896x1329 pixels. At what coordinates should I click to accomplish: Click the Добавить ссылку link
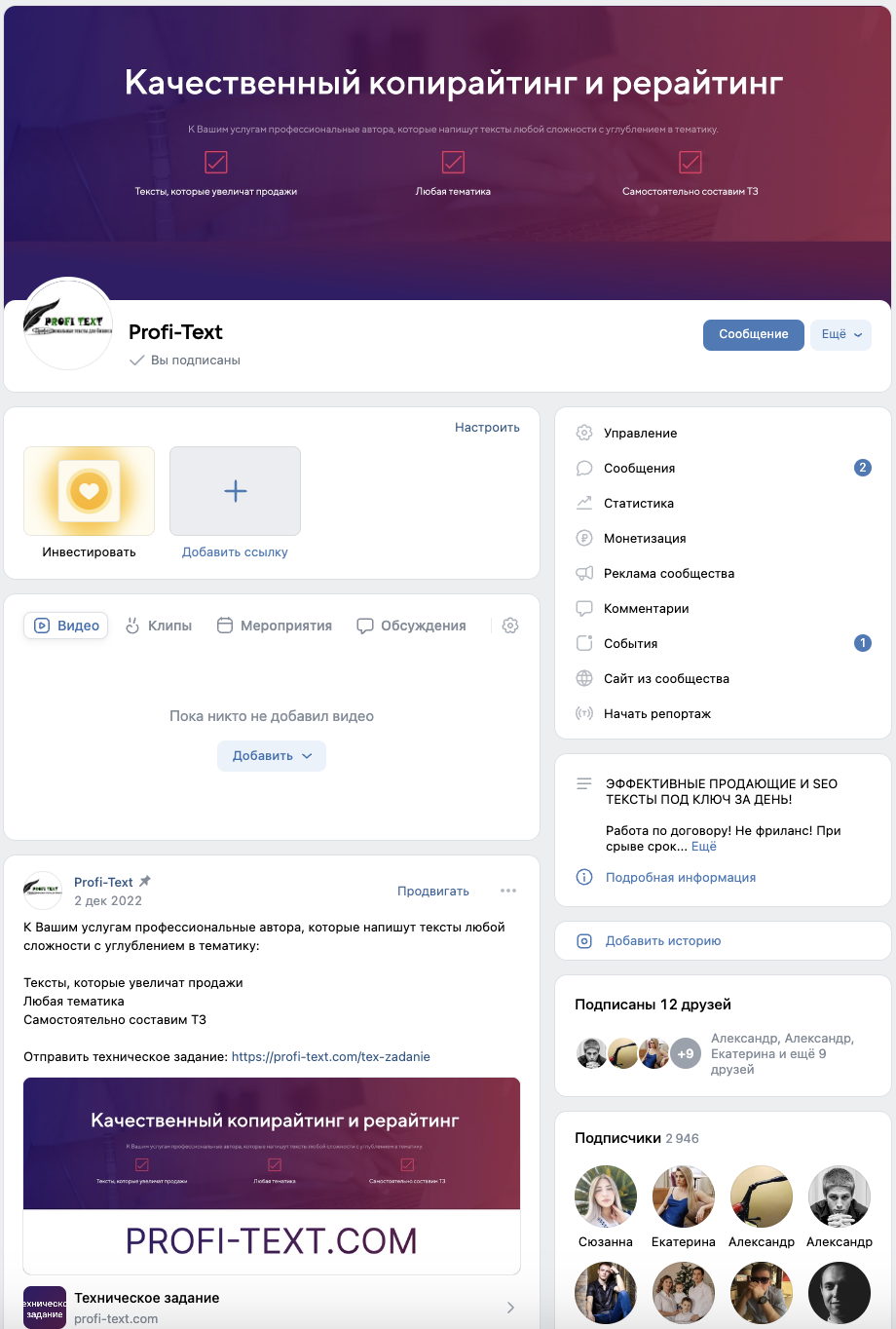tap(235, 551)
